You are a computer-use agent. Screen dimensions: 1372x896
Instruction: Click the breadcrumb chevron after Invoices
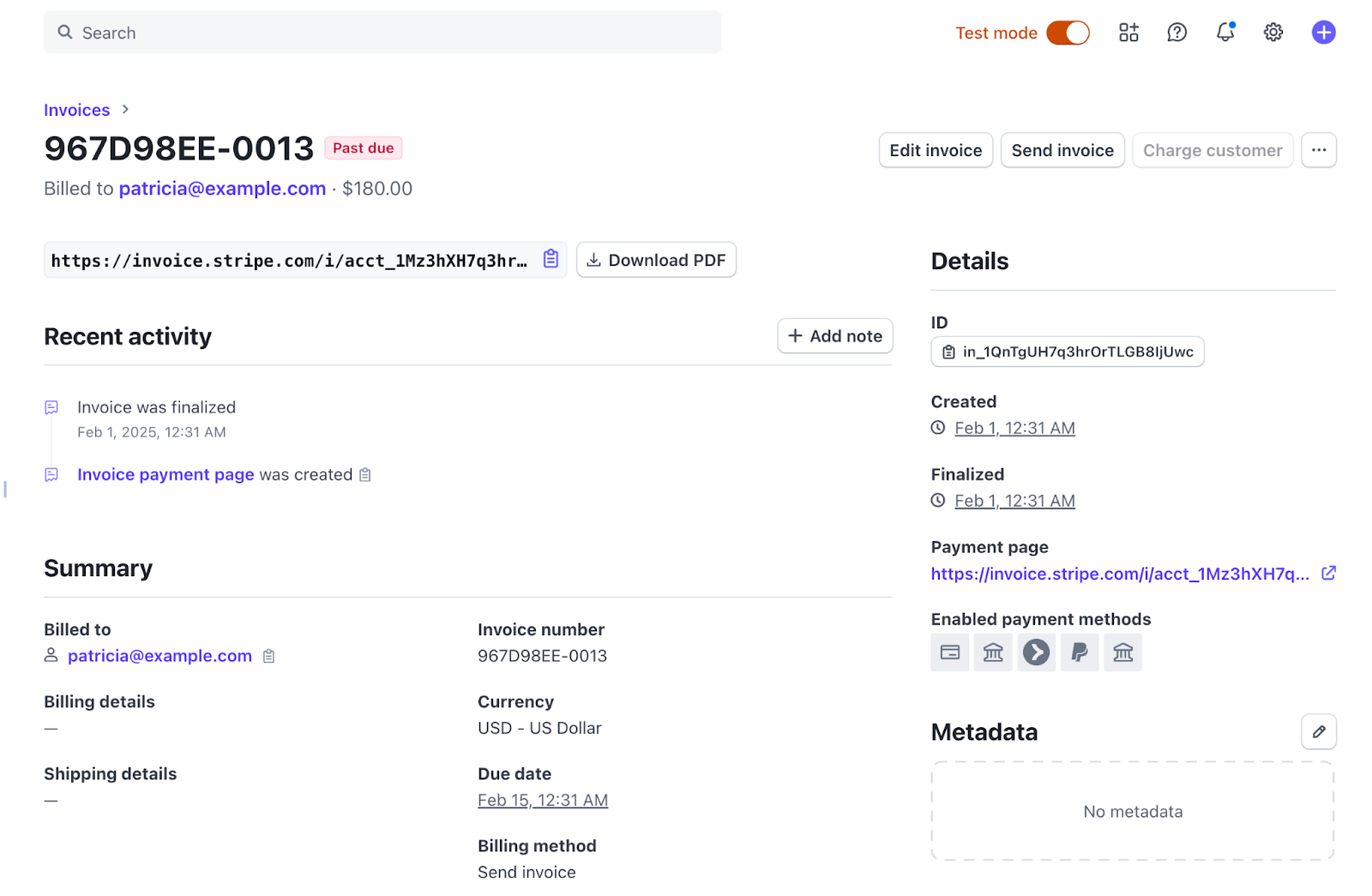(x=125, y=109)
